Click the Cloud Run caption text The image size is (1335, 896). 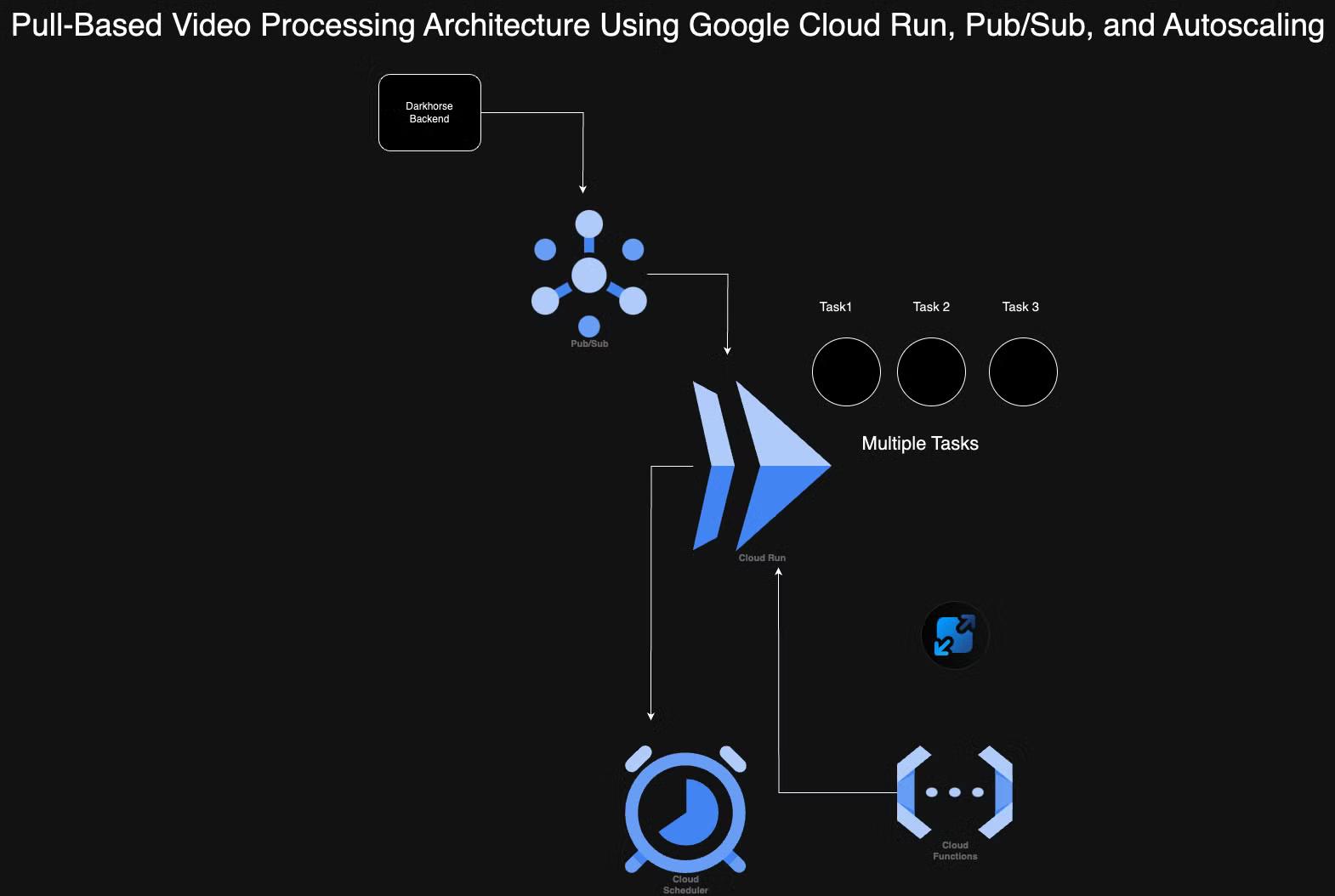(x=762, y=558)
